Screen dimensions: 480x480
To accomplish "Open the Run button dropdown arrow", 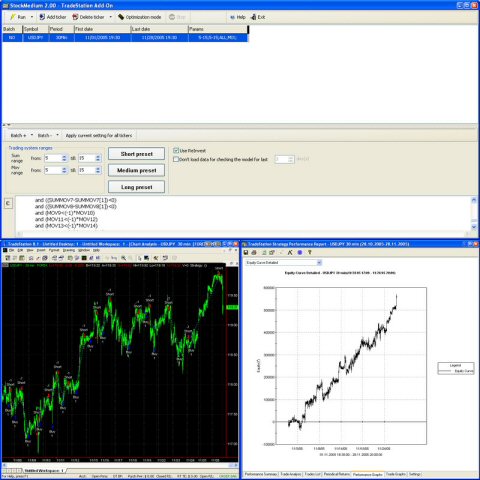I will click(32, 17).
